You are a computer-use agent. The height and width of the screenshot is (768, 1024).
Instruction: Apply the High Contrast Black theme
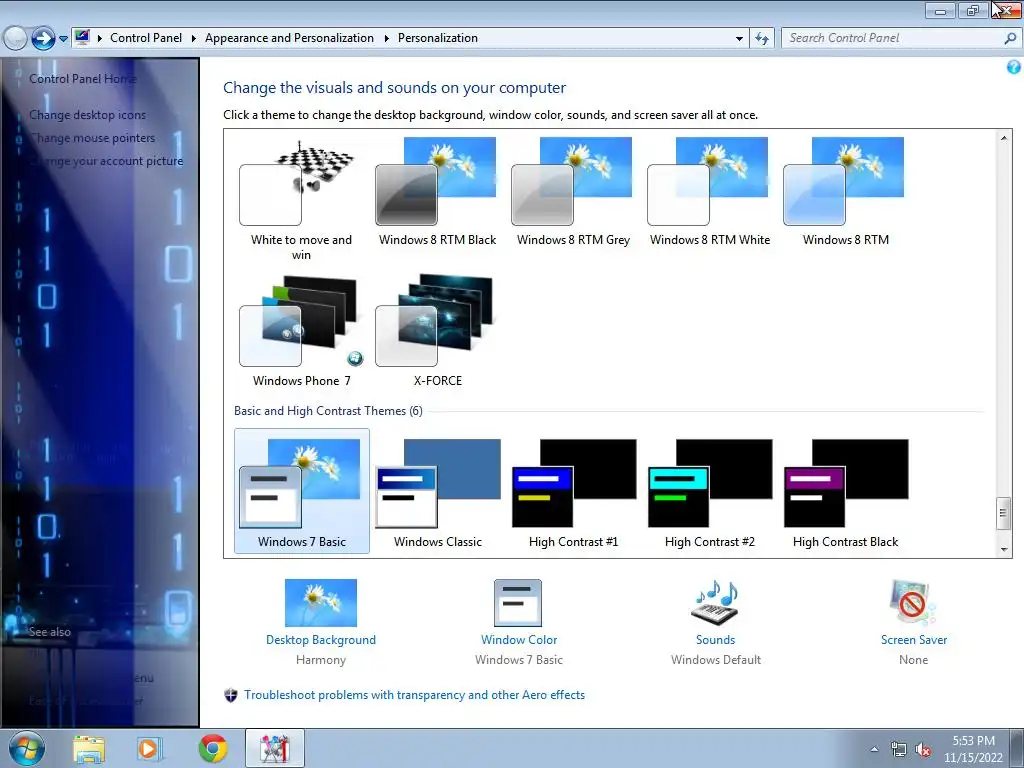pos(845,493)
